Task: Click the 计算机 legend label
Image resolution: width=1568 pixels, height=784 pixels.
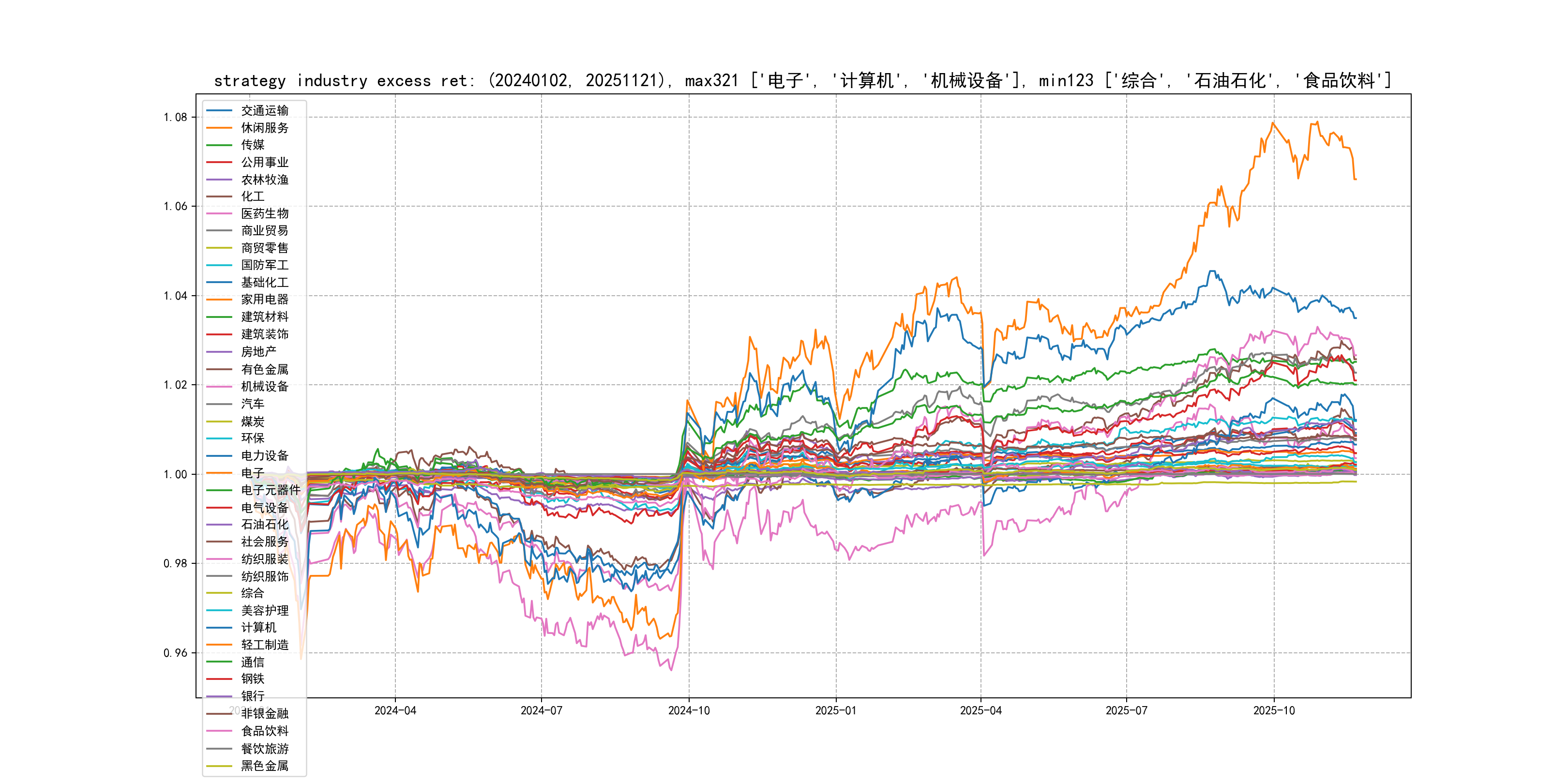Action: (x=258, y=628)
